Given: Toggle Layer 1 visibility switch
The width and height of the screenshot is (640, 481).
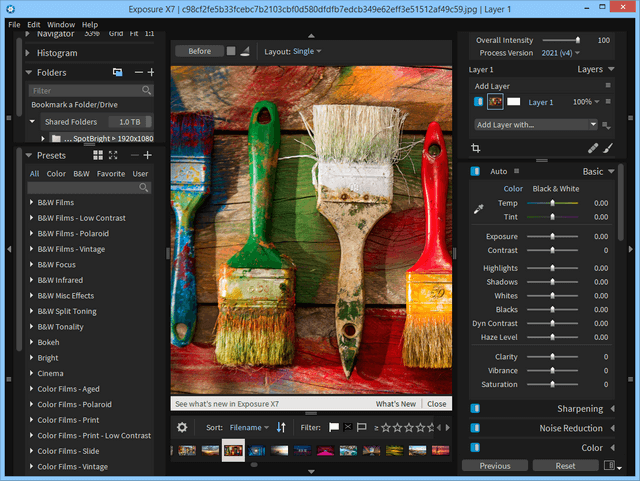Looking at the screenshot, I should tap(478, 102).
